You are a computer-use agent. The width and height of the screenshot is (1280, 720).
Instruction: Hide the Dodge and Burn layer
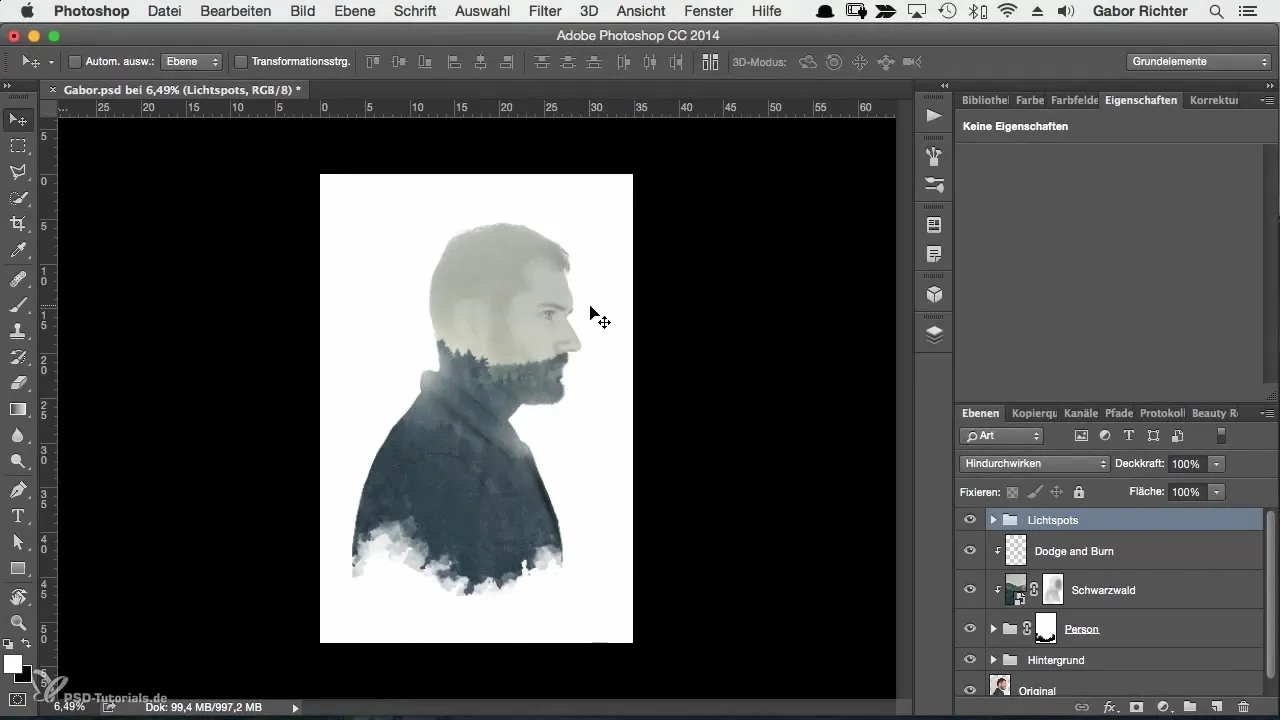(x=969, y=551)
